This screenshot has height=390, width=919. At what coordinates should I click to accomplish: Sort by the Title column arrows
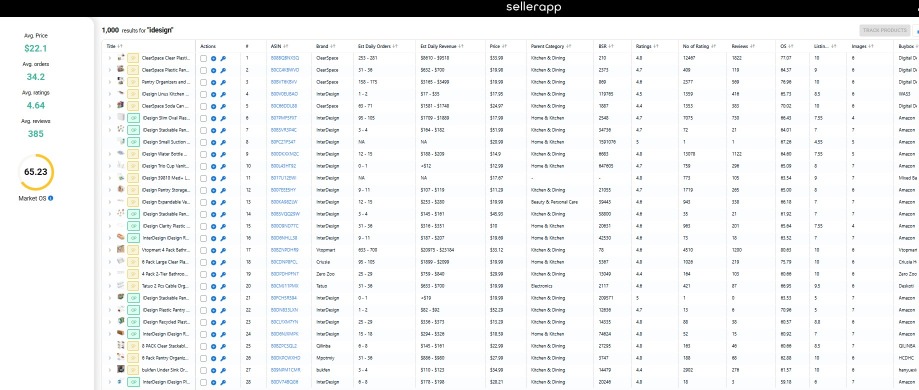click(x=120, y=46)
